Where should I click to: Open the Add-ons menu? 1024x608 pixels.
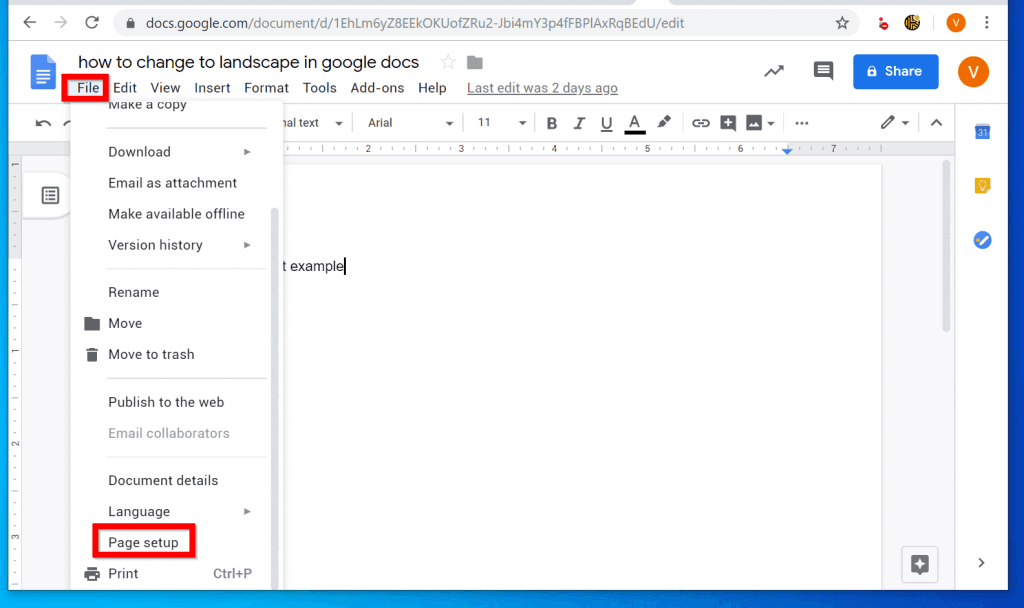[377, 88]
